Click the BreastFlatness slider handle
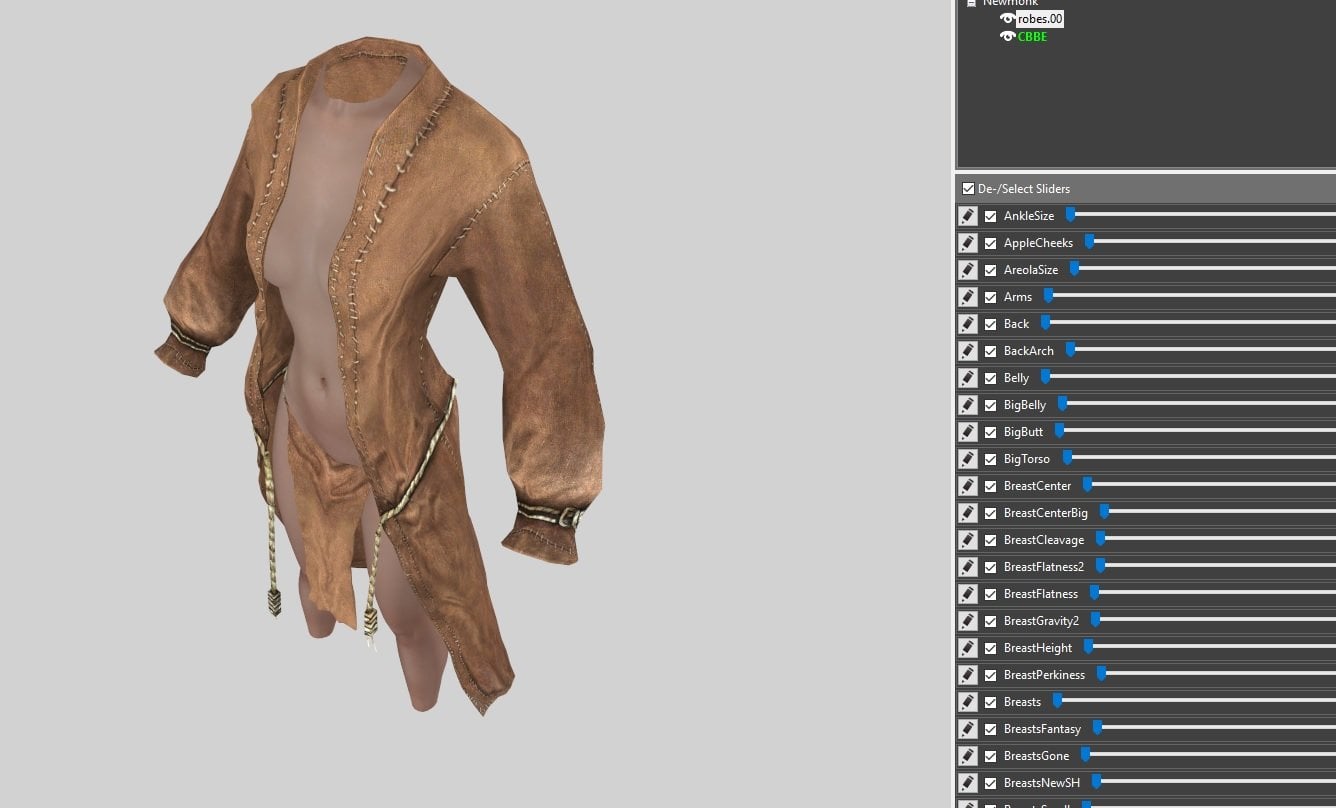 coord(1094,592)
